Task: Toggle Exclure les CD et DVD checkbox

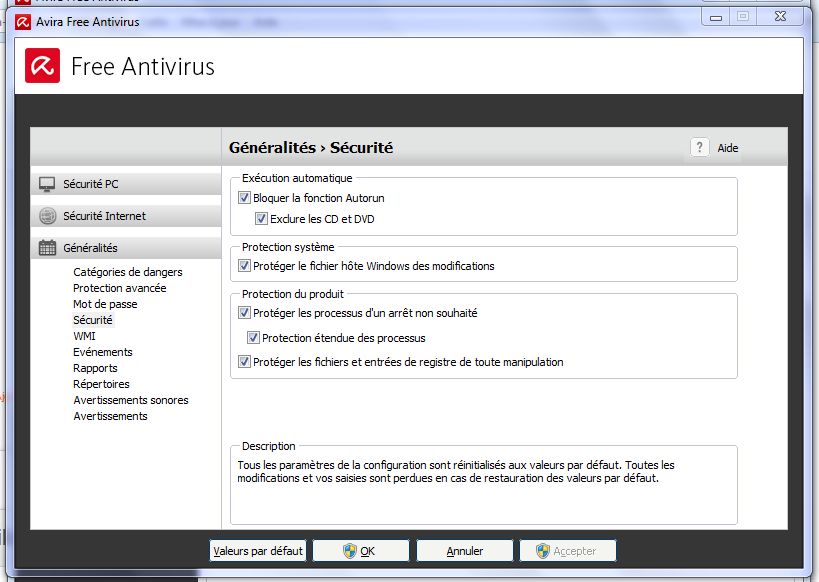Action: [262, 219]
